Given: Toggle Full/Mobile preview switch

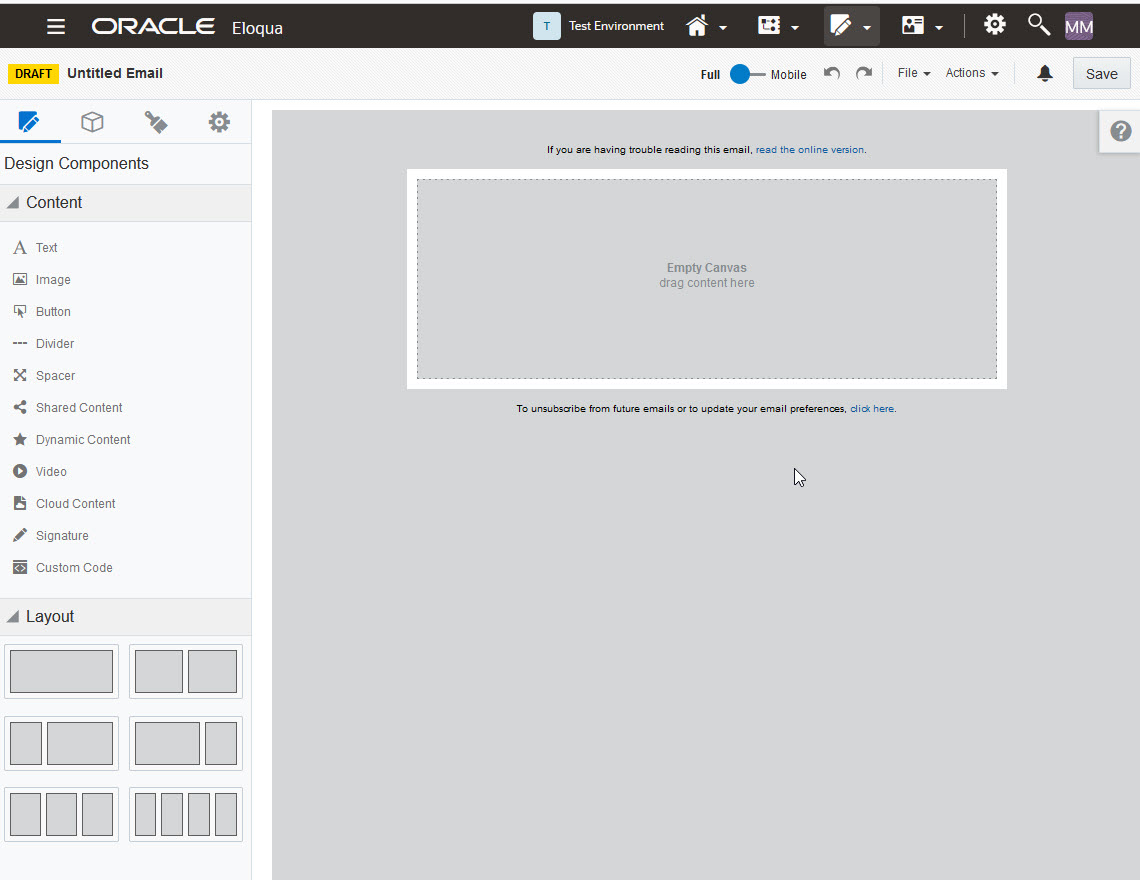Looking at the screenshot, I should point(747,74).
